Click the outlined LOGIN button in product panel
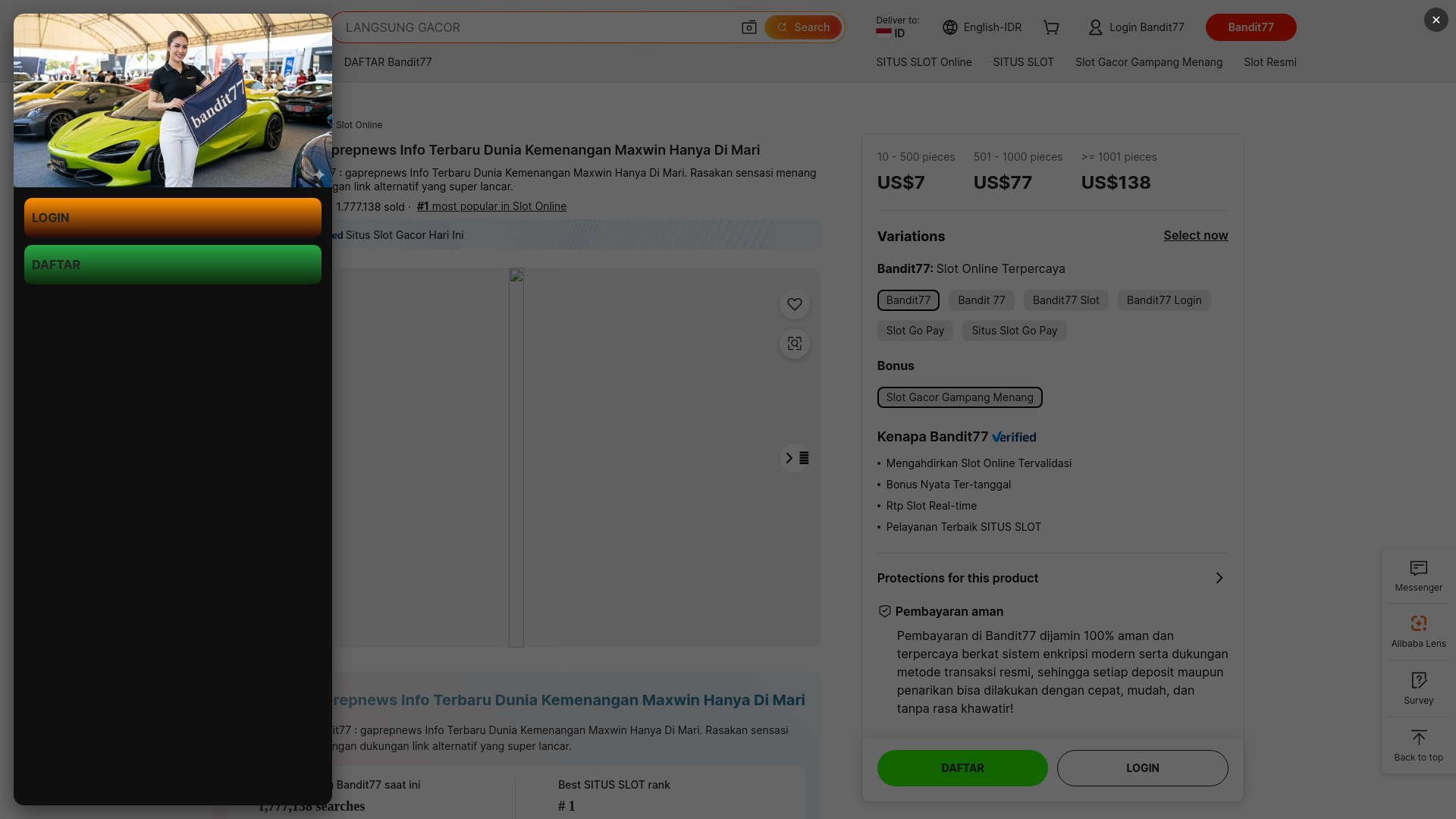The height and width of the screenshot is (819, 1456). (x=1142, y=768)
